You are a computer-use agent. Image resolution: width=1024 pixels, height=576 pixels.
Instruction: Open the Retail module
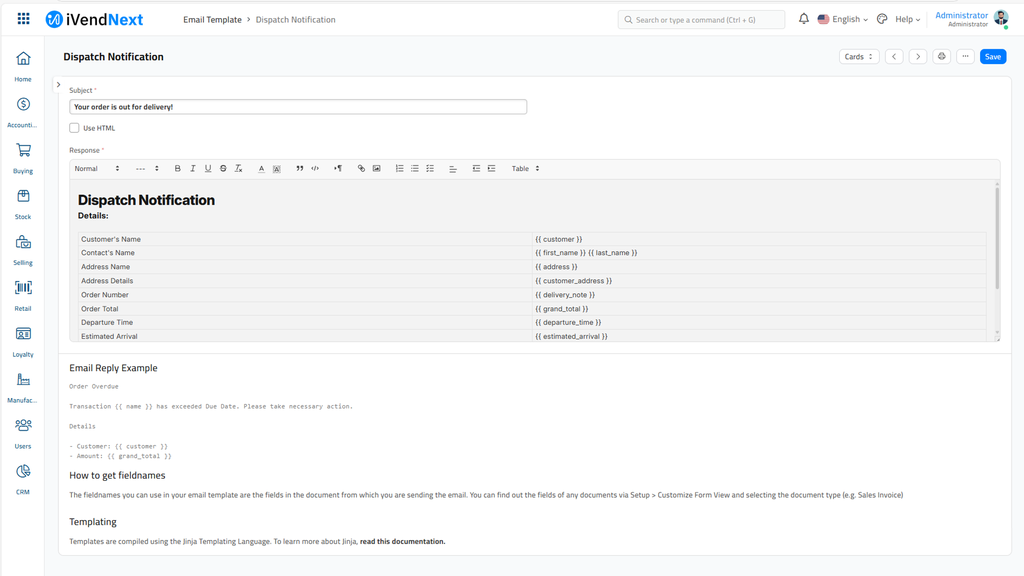point(23,296)
